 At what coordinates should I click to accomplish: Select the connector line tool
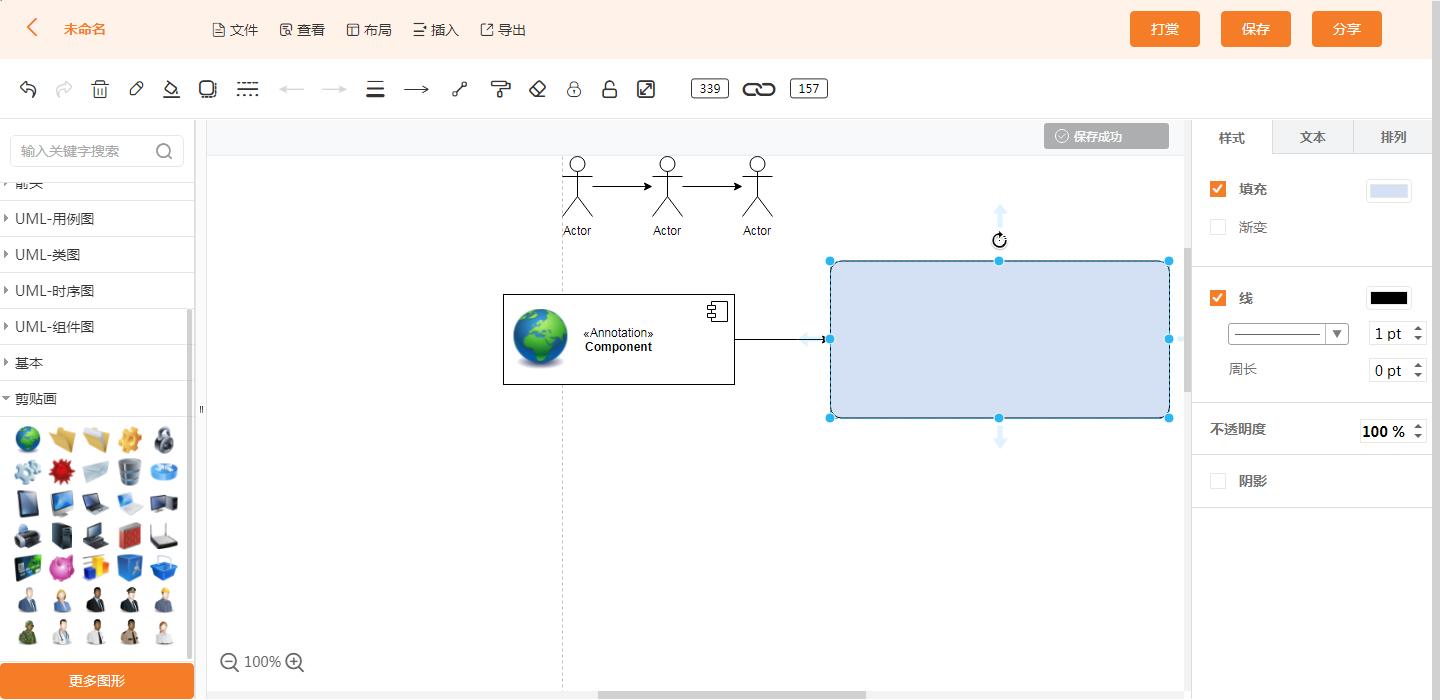pyautogui.click(x=459, y=89)
